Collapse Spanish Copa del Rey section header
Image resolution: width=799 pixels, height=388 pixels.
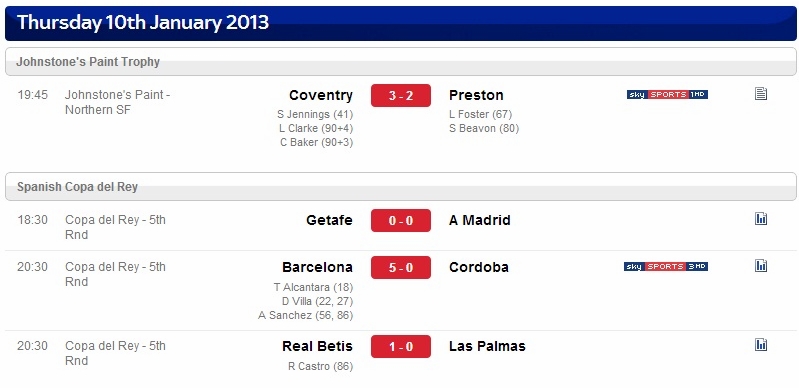401,187
